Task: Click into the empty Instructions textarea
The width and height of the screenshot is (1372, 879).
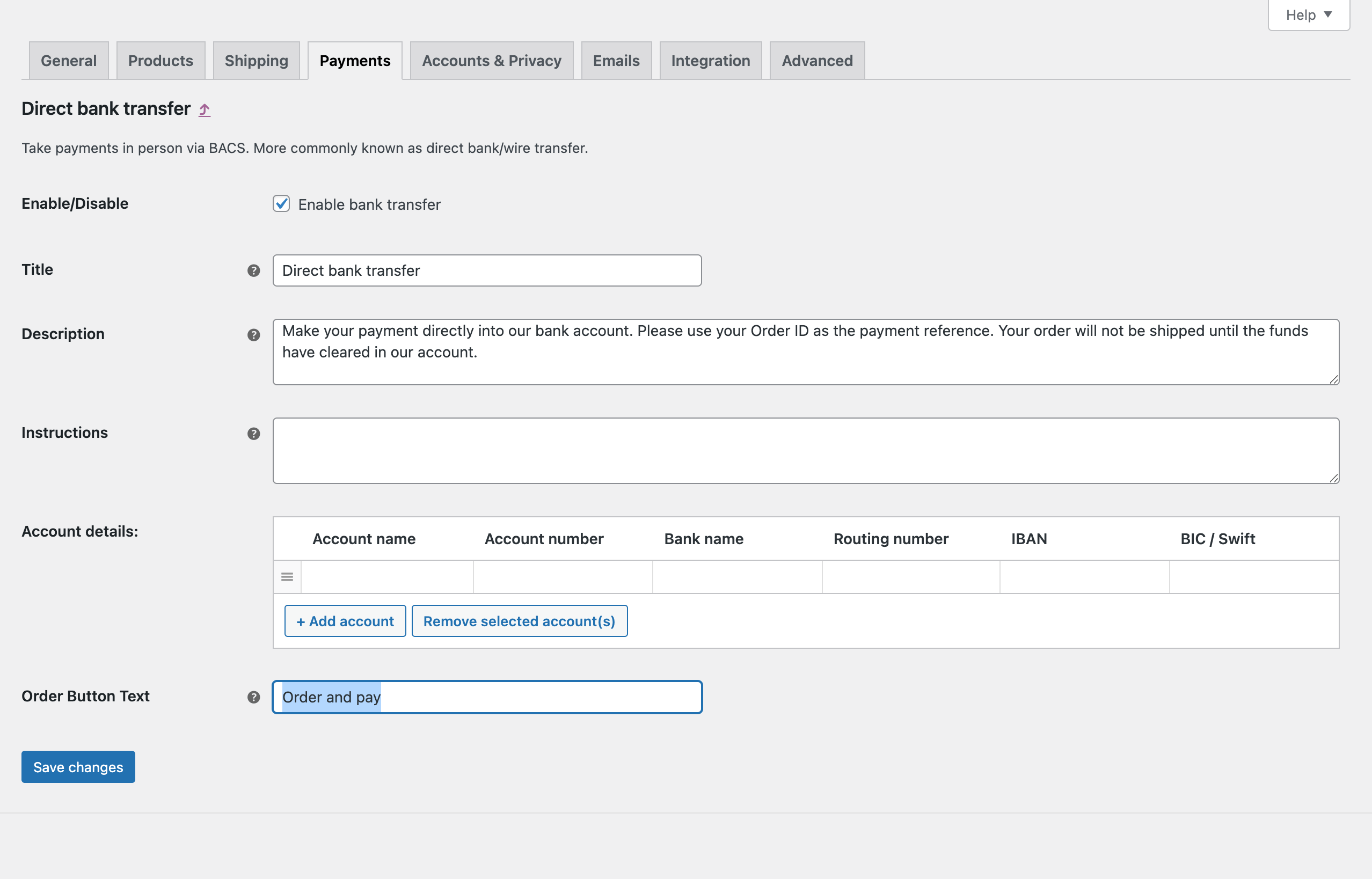Action: pos(806,451)
